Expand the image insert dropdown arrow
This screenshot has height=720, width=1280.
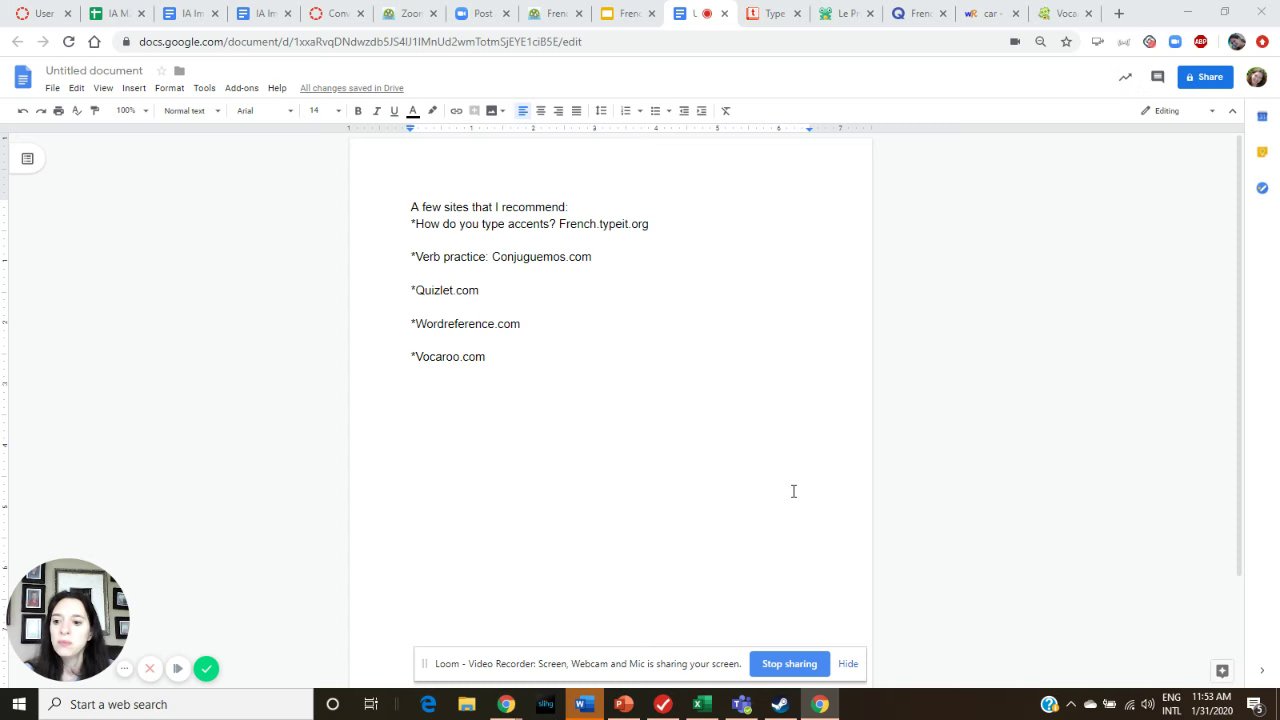point(502,111)
